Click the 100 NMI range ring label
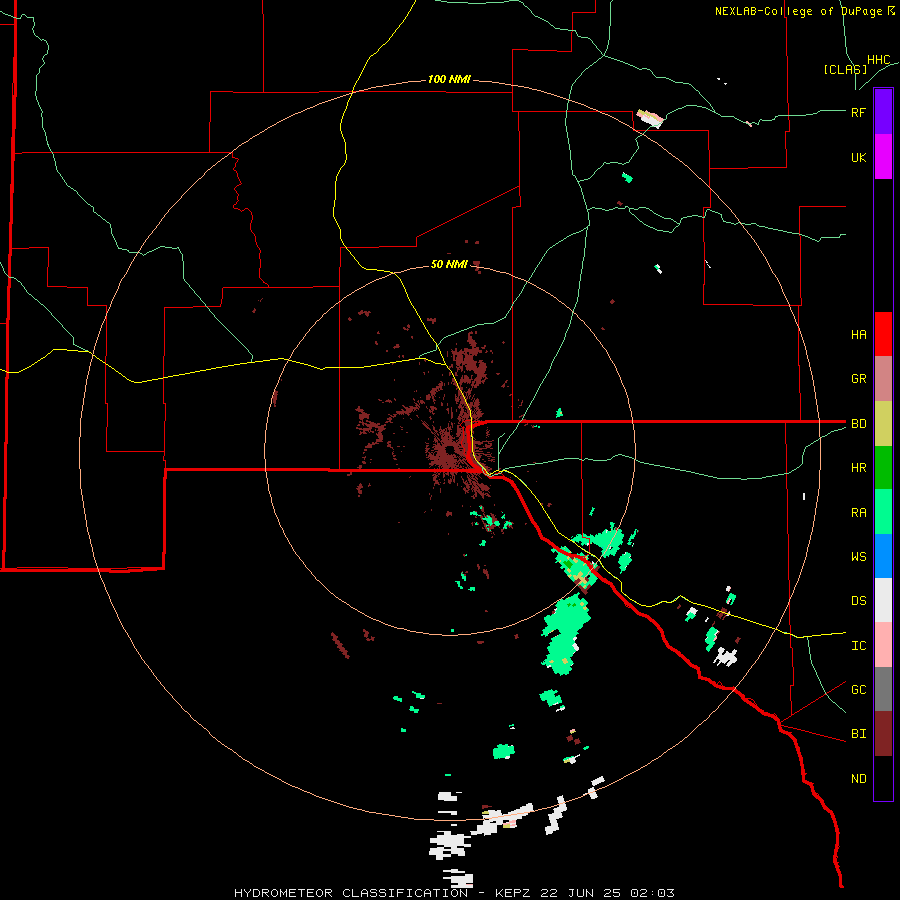Viewport: 900px width, 900px height. [449, 79]
